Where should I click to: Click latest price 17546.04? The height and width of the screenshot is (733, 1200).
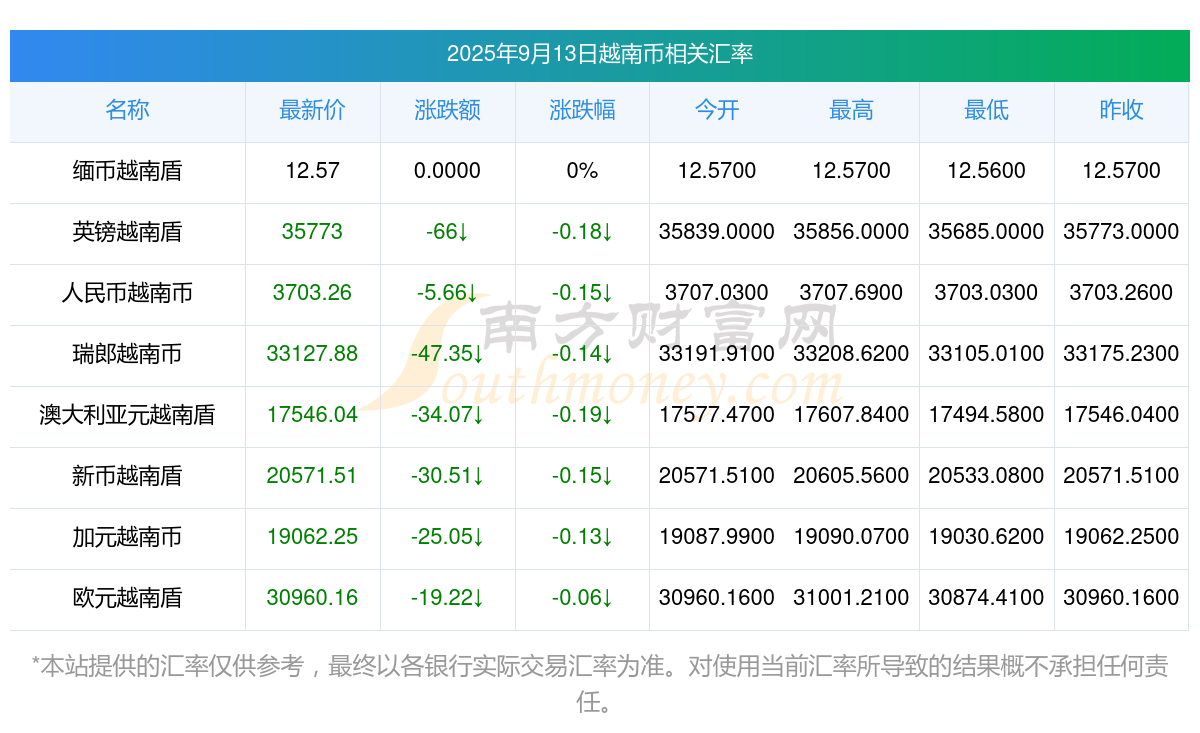312,415
